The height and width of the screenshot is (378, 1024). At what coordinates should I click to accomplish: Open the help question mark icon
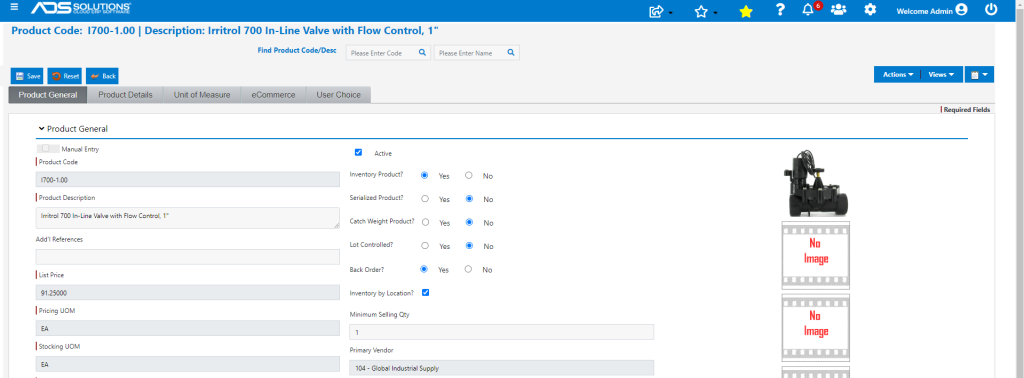(780, 10)
